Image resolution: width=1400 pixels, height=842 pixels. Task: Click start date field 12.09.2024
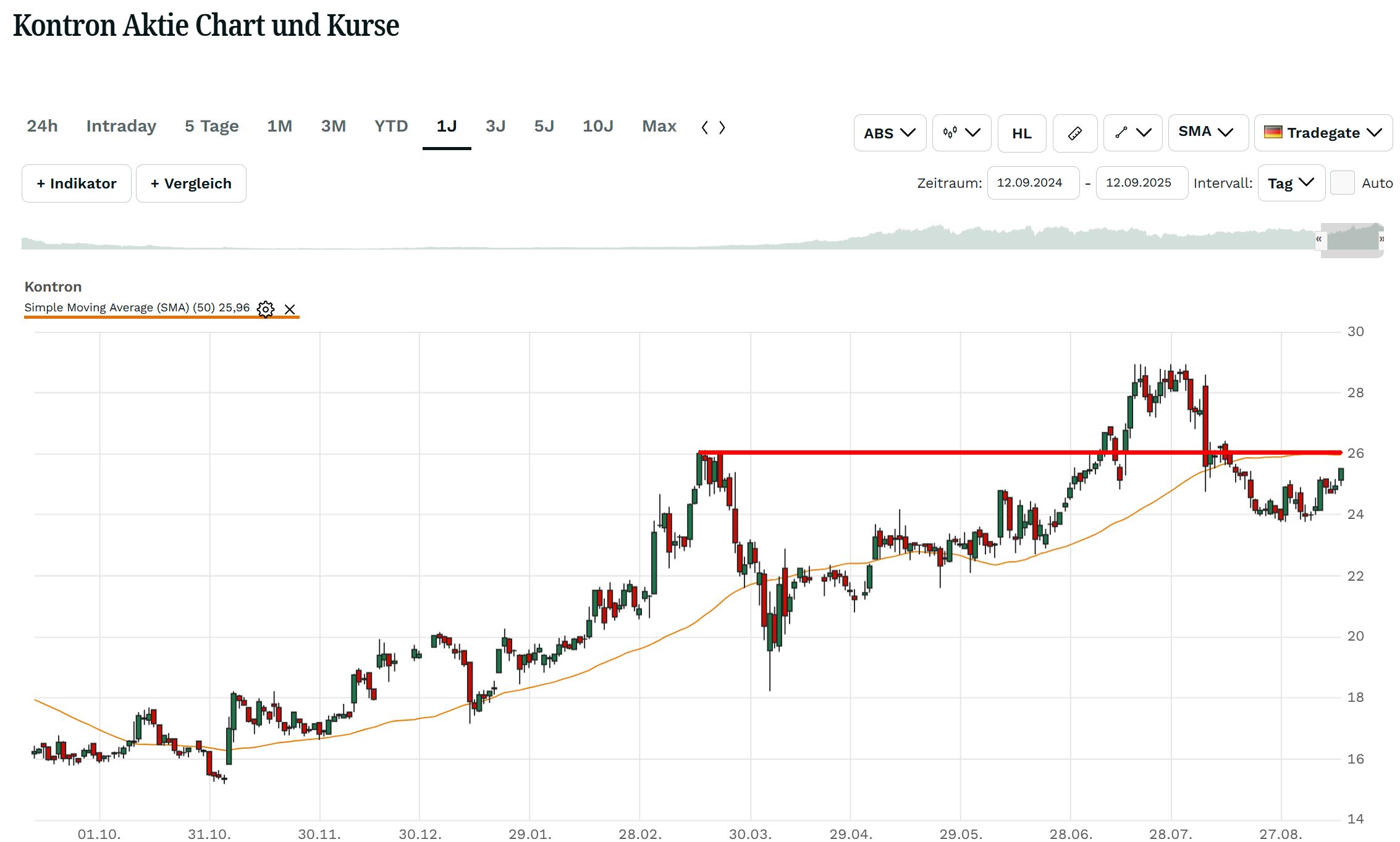1033,183
